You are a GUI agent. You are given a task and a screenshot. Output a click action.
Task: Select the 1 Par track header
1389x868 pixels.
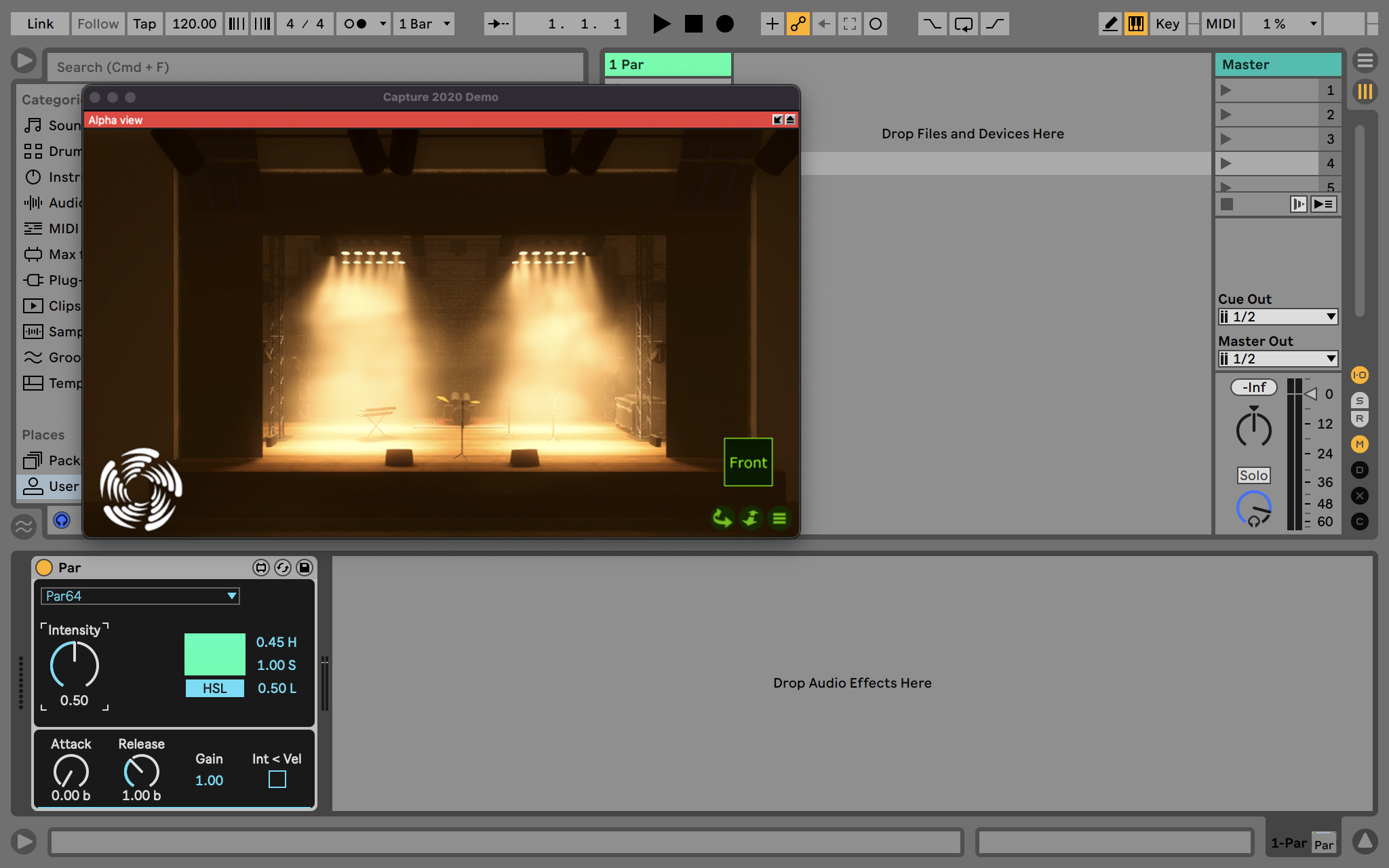tap(668, 64)
